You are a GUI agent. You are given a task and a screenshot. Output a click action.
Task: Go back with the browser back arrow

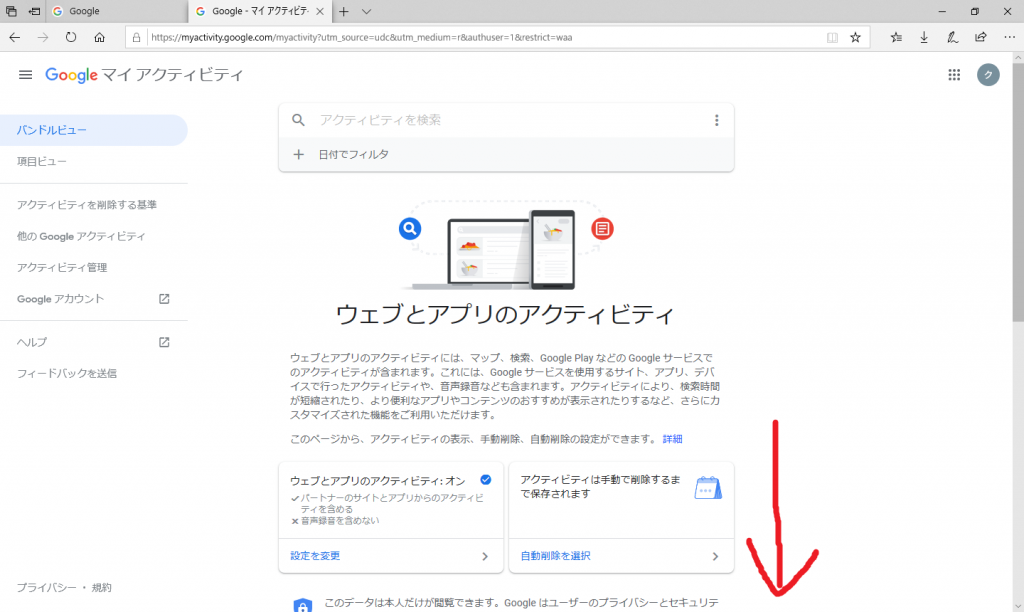tap(14, 38)
